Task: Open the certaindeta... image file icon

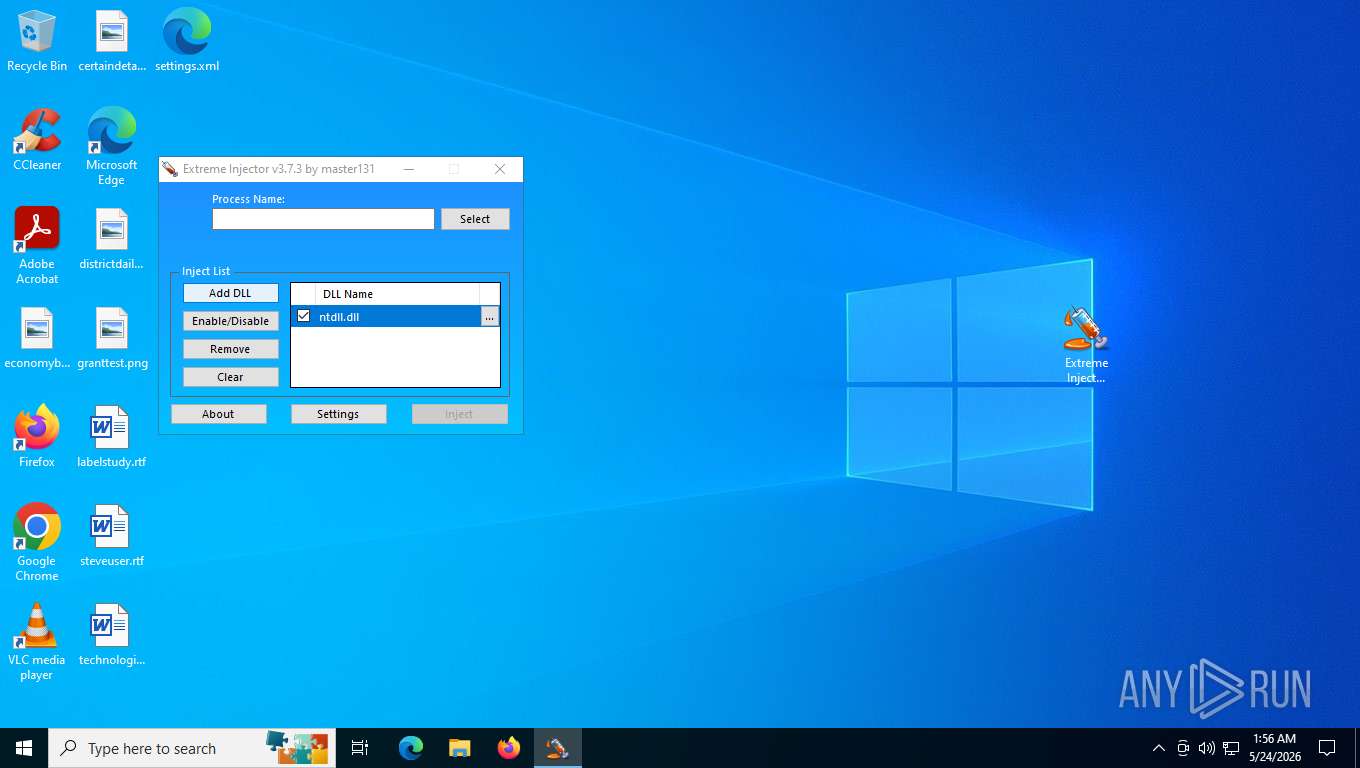Action: 112,41
